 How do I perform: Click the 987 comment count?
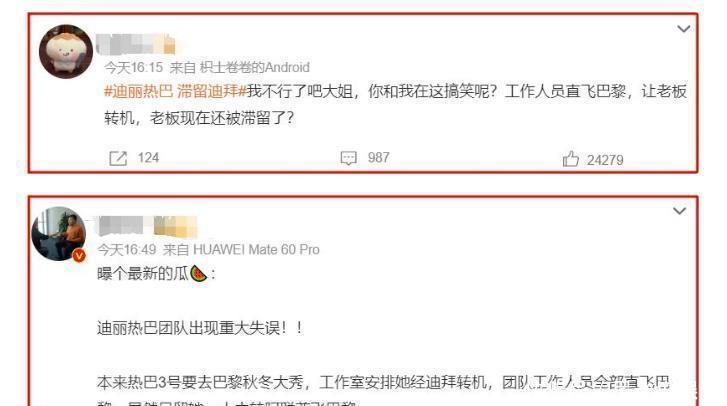click(378, 158)
